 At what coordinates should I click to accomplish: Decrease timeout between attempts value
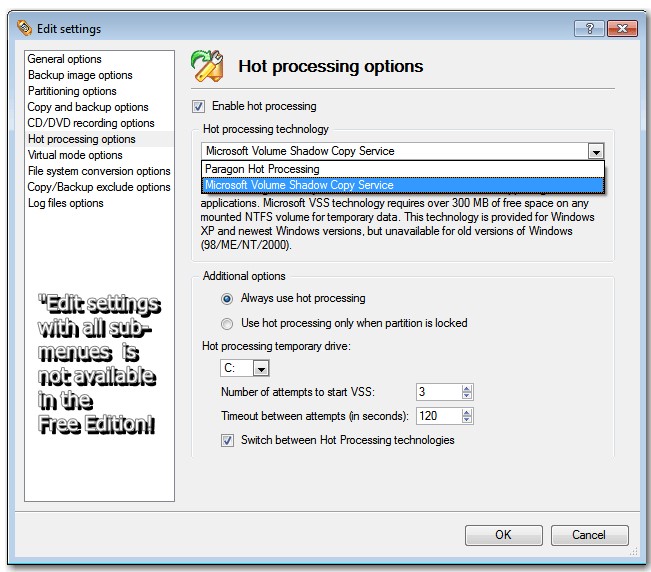(467, 420)
